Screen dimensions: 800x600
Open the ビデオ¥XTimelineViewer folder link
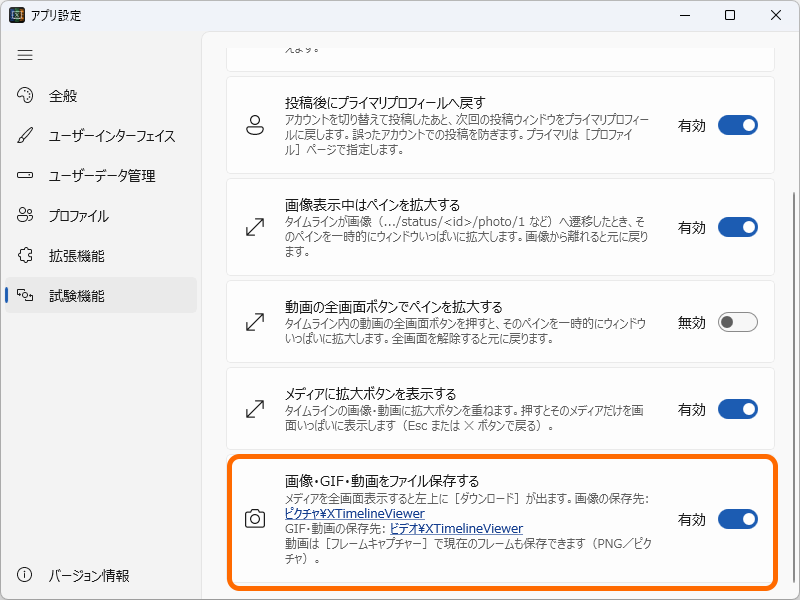point(456,528)
